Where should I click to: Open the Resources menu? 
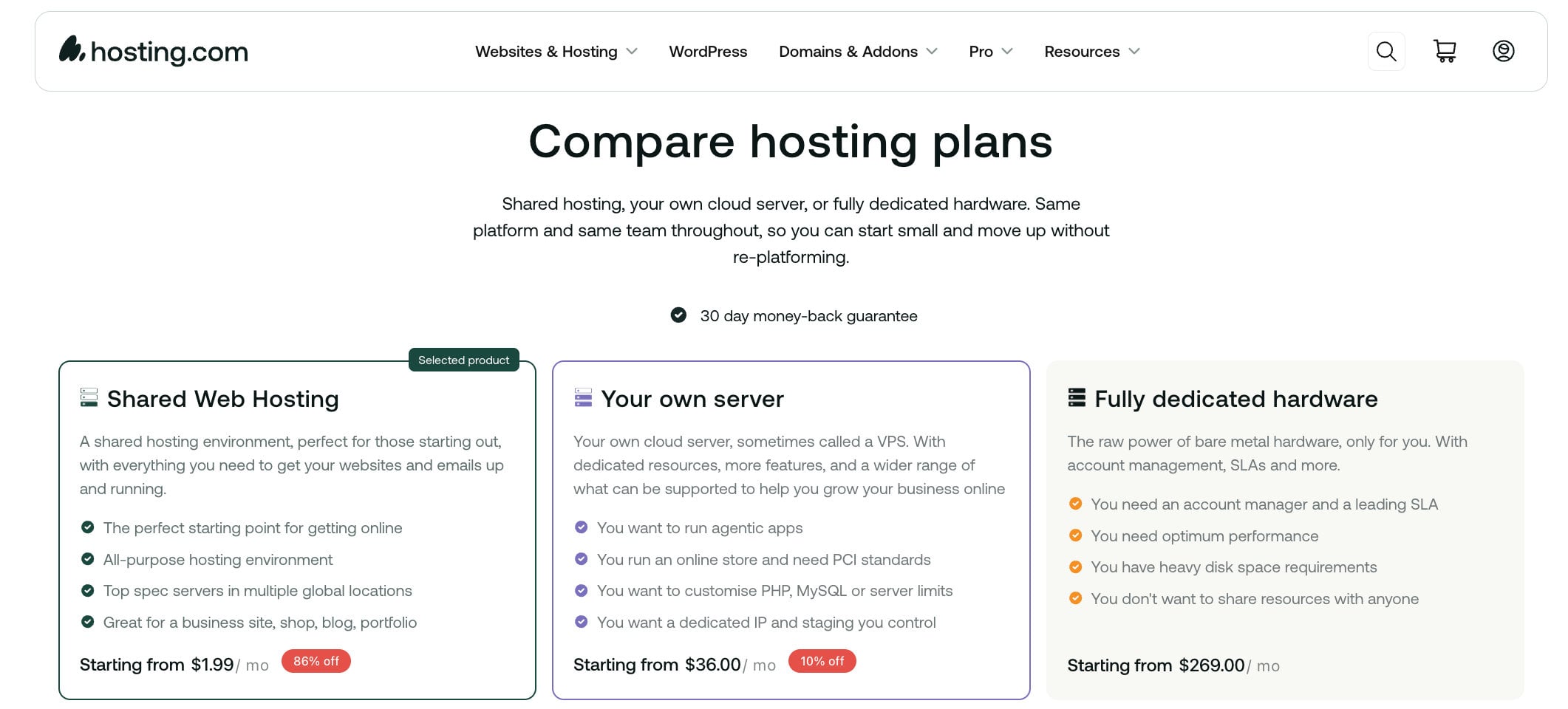coord(1082,52)
